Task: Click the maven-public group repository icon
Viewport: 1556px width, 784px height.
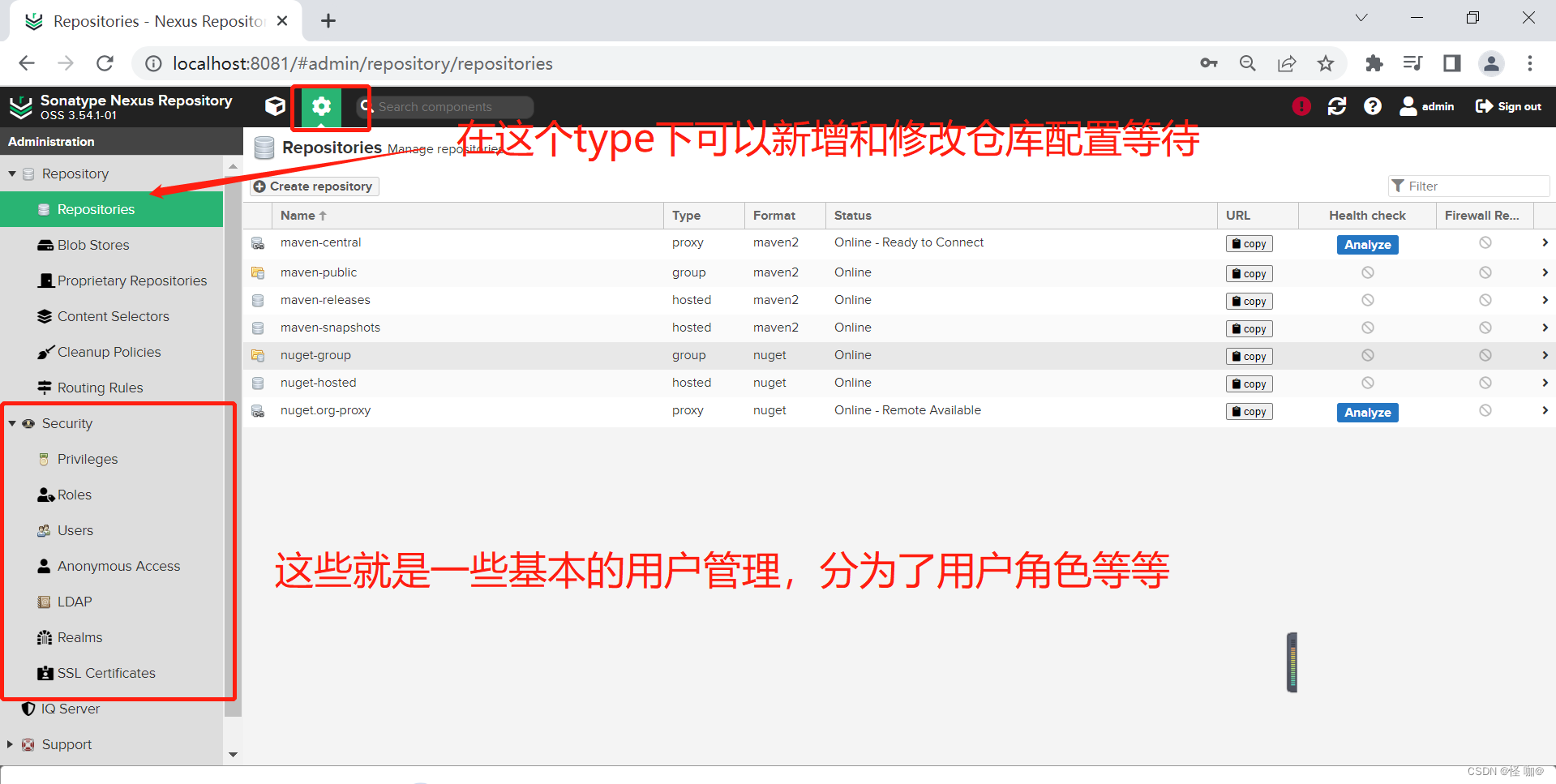Action: tap(258, 273)
